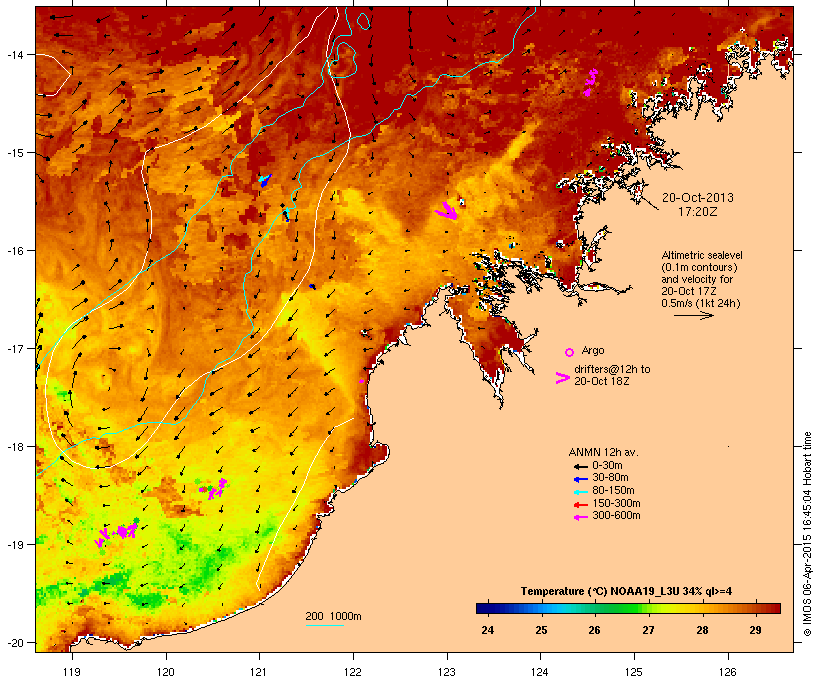Click the vertical IMOS copyright timestamp text
Viewport: 820px width, 680px height.
coord(807,534)
